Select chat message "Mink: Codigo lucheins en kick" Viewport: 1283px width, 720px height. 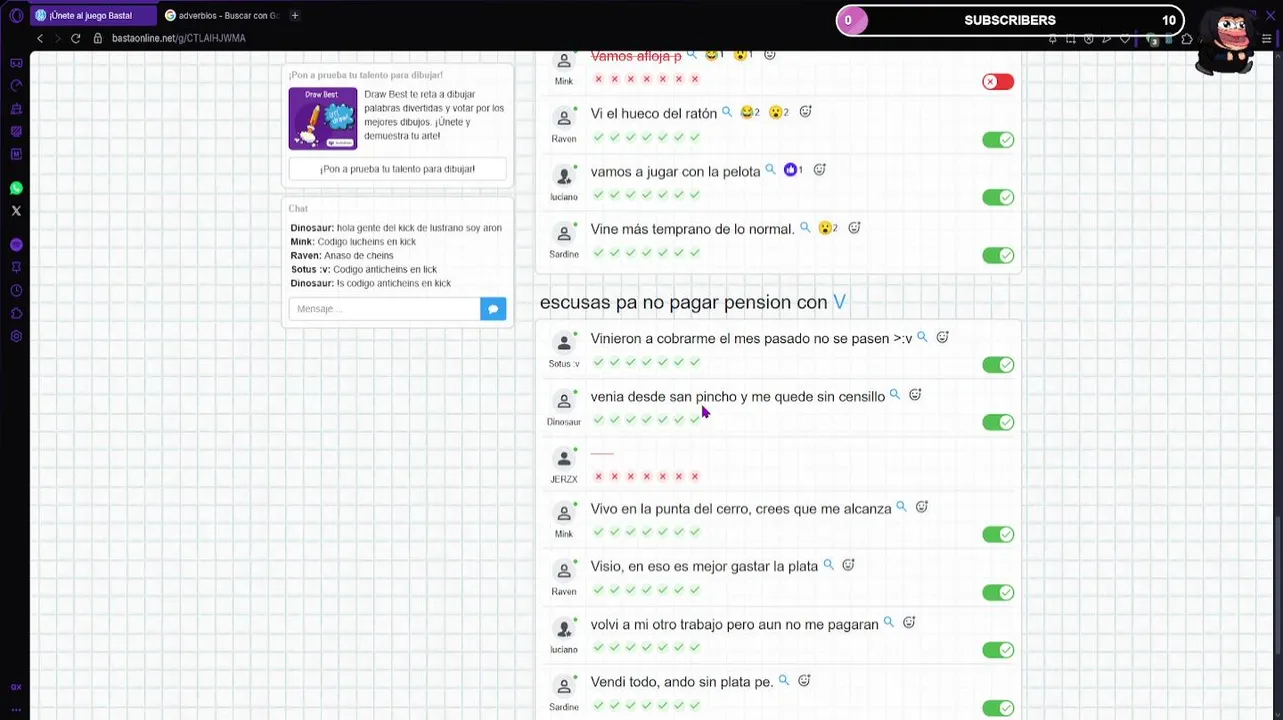[x=353, y=242]
